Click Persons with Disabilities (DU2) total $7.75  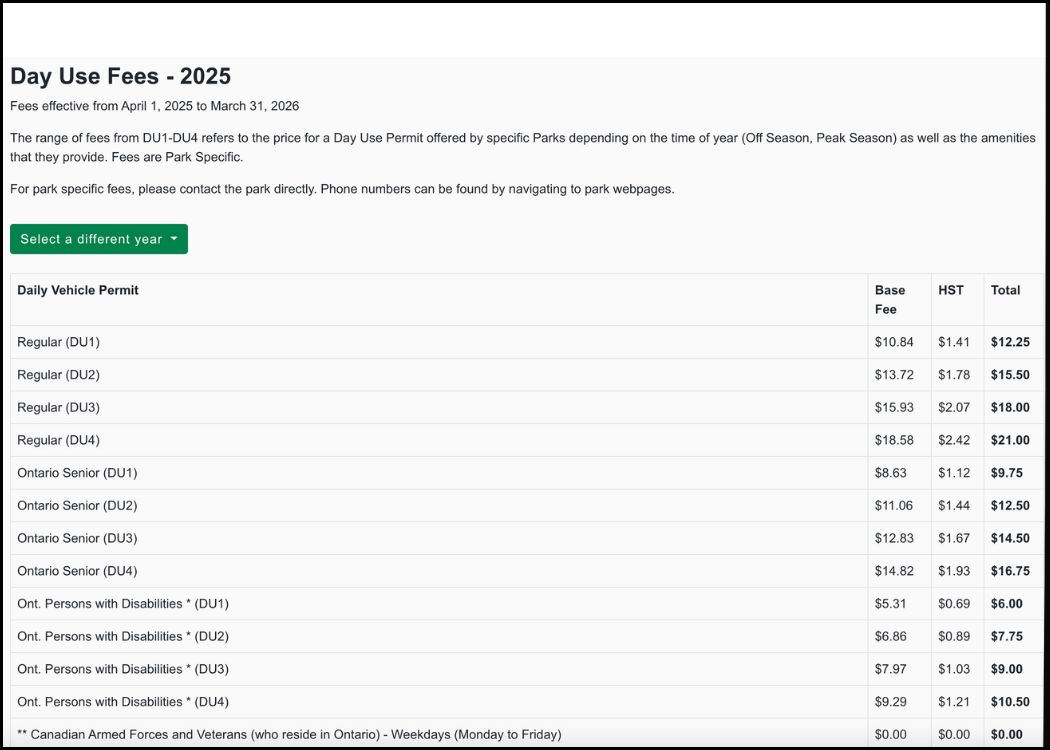tap(1006, 636)
